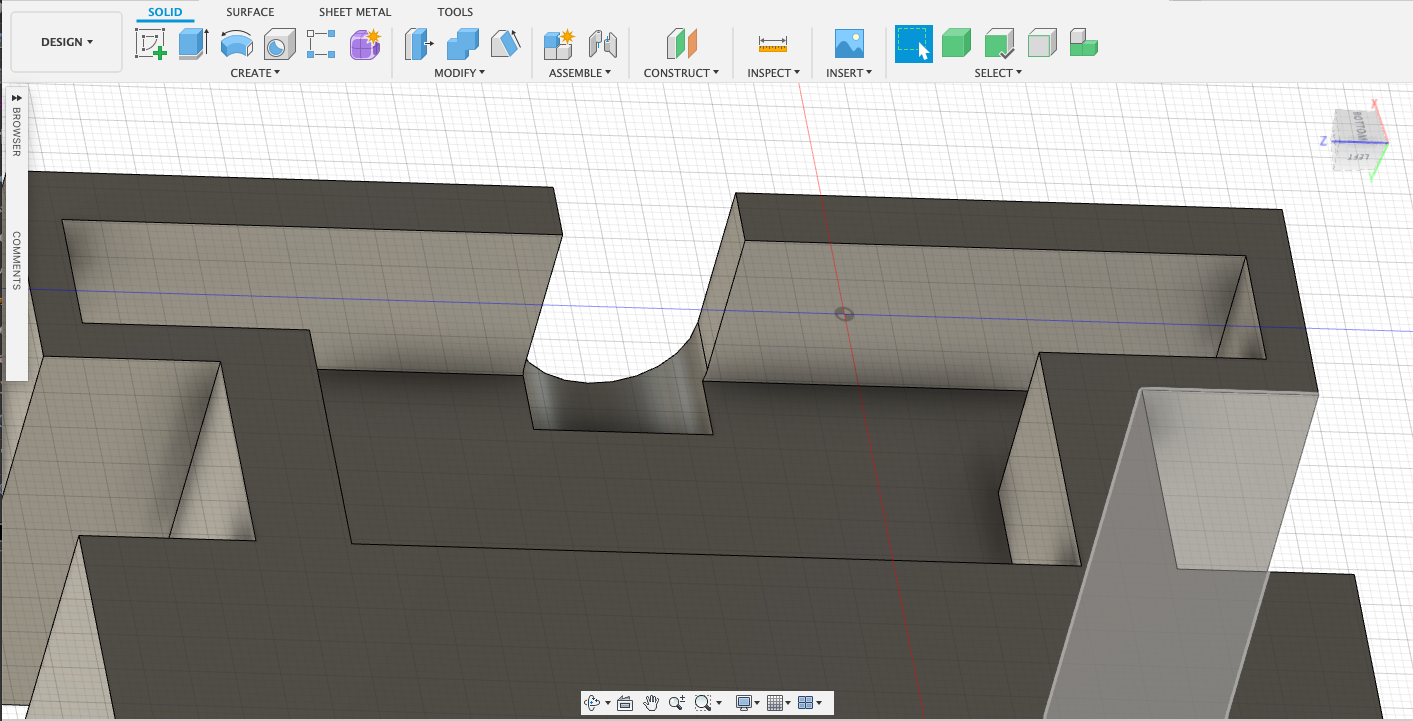Viewport: 1413px width, 721px height.
Task: Switch to the Sheet Metal tab
Action: point(355,12)
